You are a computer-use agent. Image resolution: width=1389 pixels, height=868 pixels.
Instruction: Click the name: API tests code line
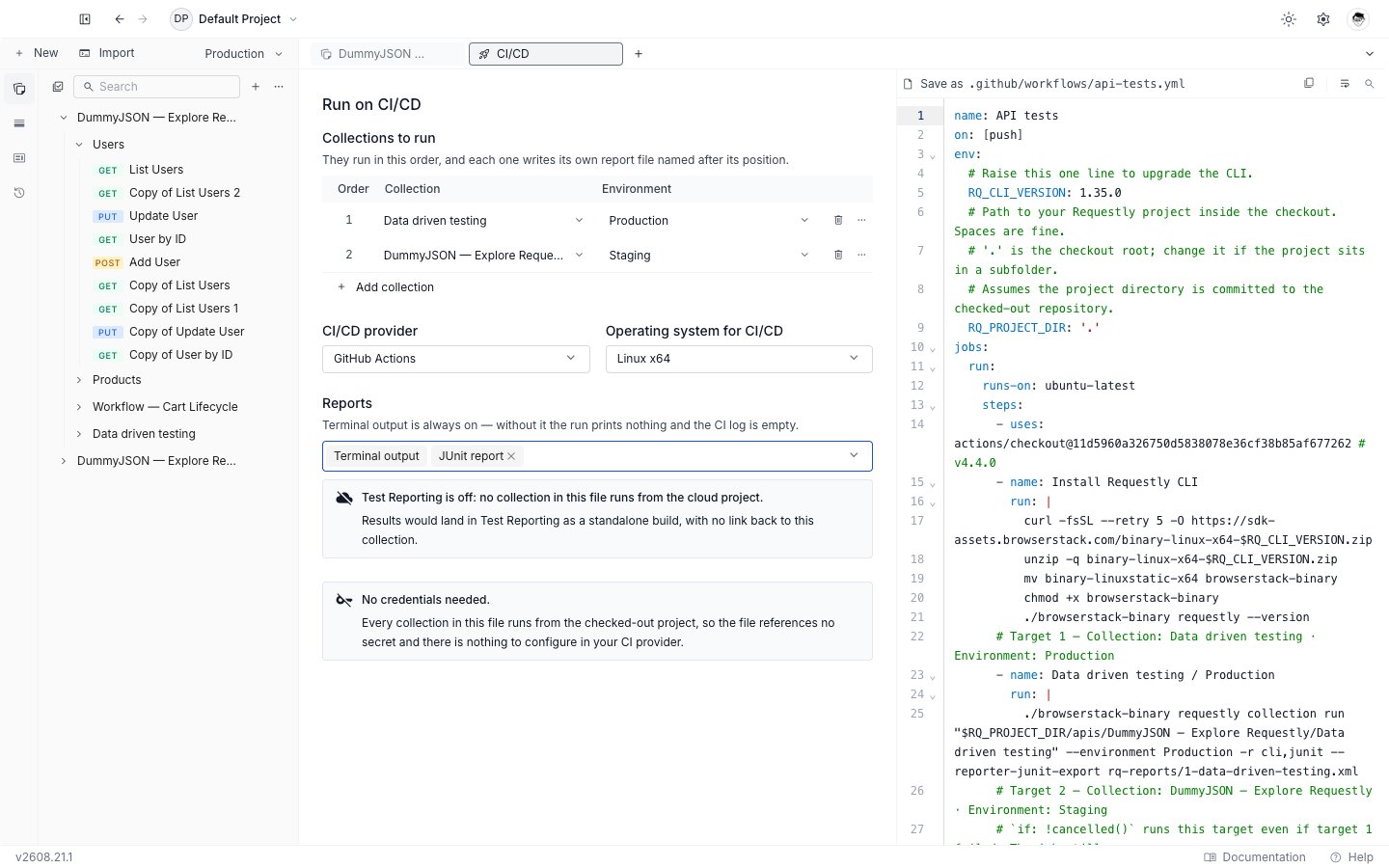[x=1006, y=116]
